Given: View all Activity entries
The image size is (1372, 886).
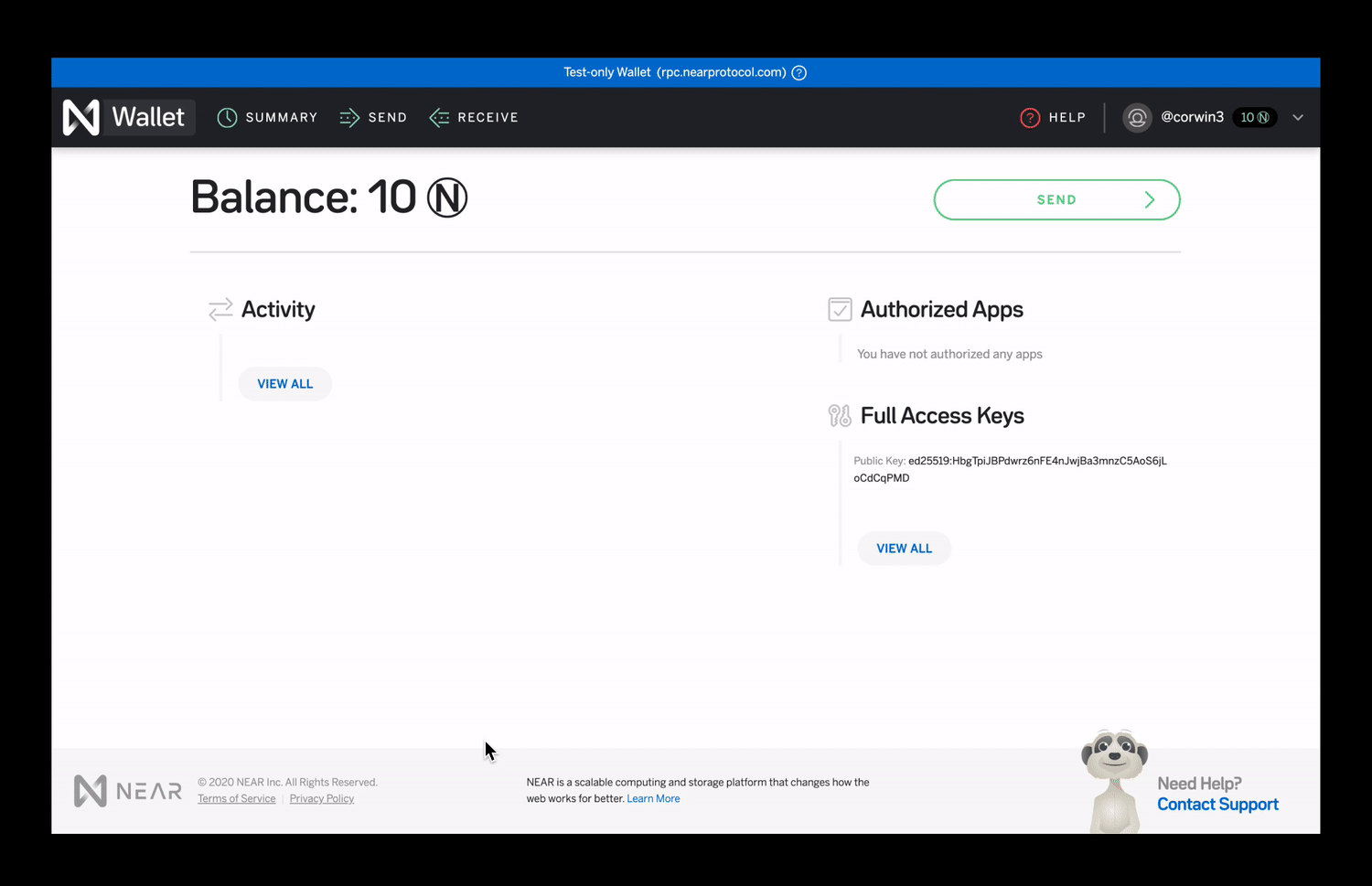Looking at the screenshot, I should 284,384.
